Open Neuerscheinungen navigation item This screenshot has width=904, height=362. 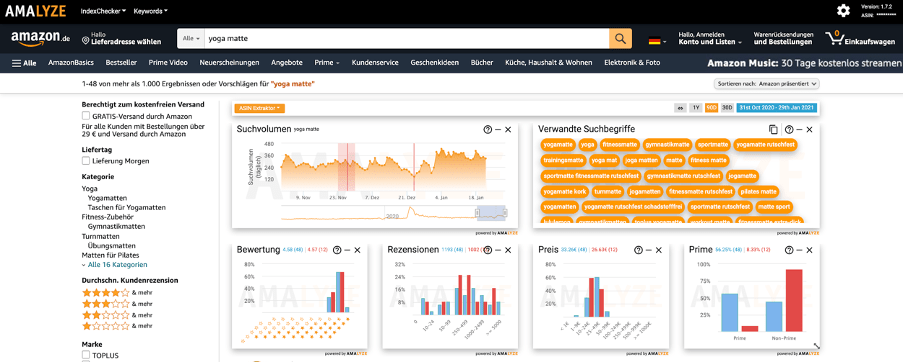[229, 63]
